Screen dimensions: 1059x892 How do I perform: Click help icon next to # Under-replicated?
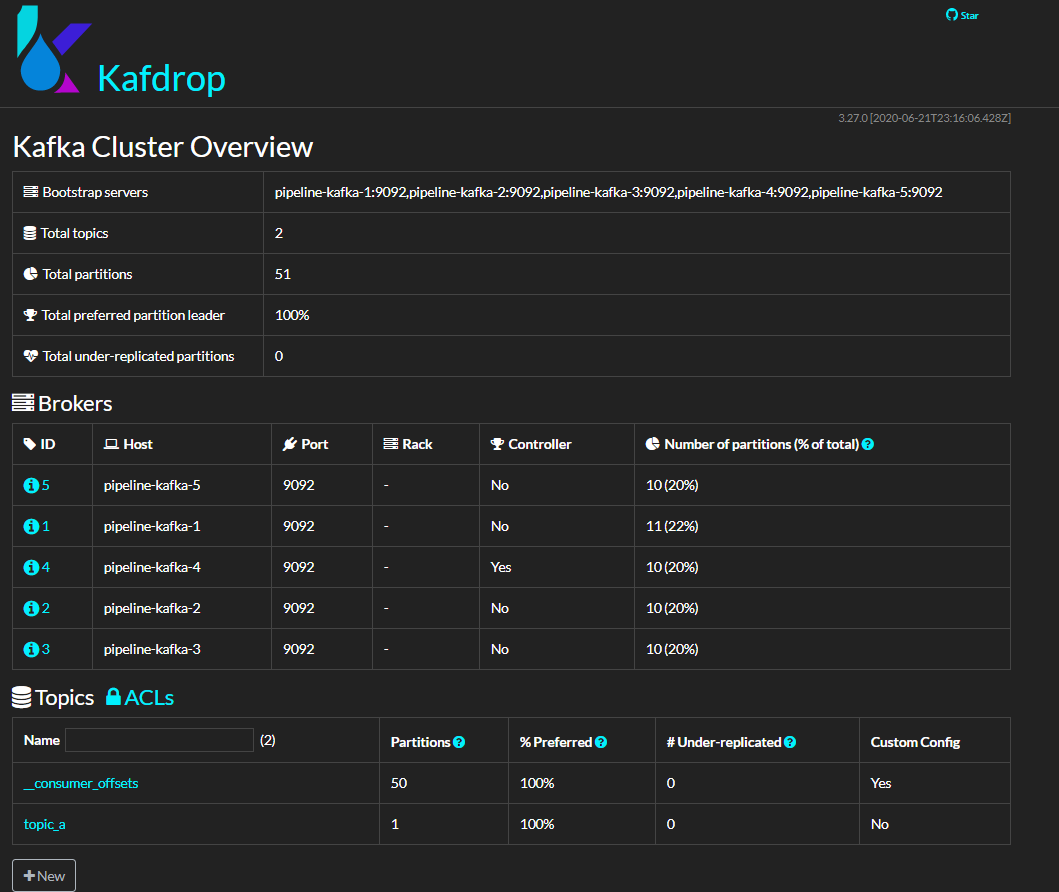790,742
